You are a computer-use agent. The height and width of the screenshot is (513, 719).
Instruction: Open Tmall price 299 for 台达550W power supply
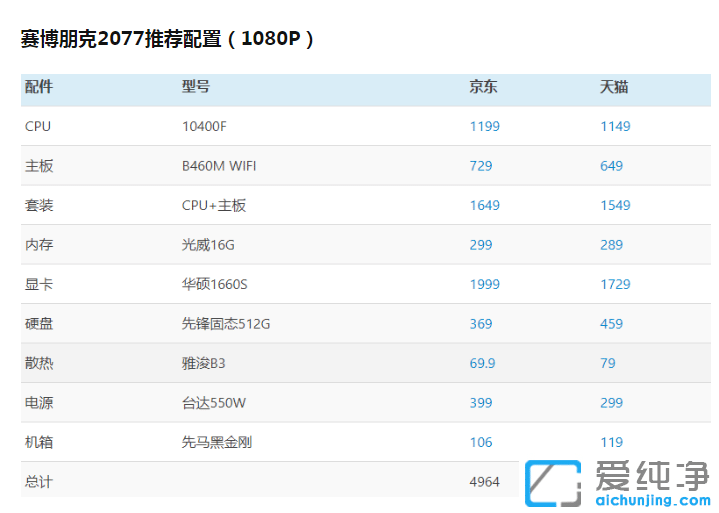point(611,403)
